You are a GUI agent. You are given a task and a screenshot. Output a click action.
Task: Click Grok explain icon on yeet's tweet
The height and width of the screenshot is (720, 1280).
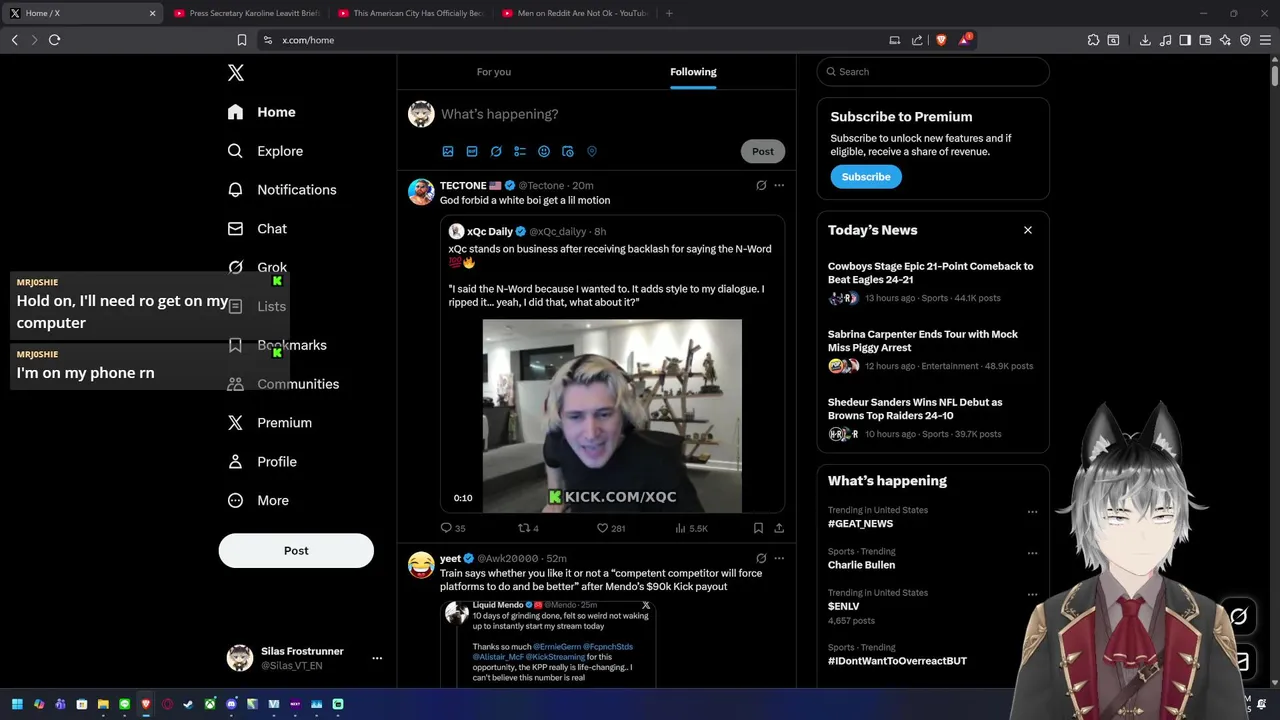click(761, 558)
